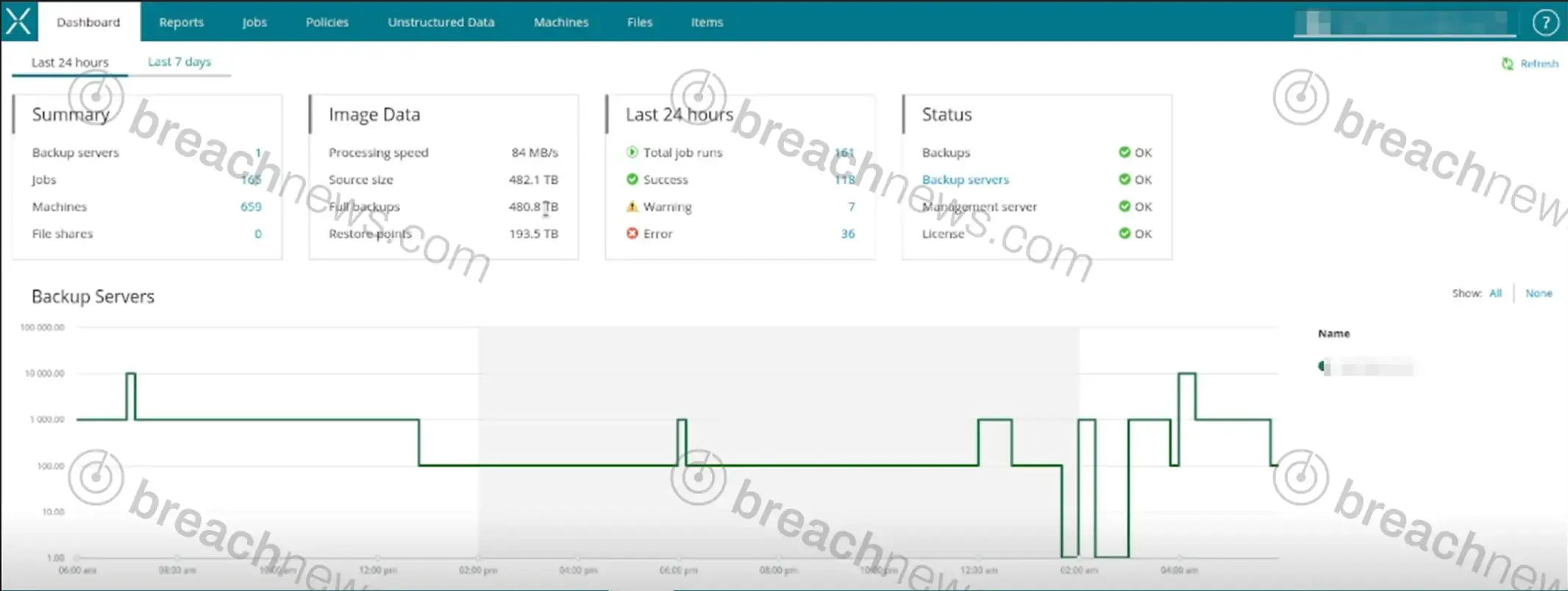Click the Machines count 659 link
Screen dimensions: 1568x591
point(251,207)
